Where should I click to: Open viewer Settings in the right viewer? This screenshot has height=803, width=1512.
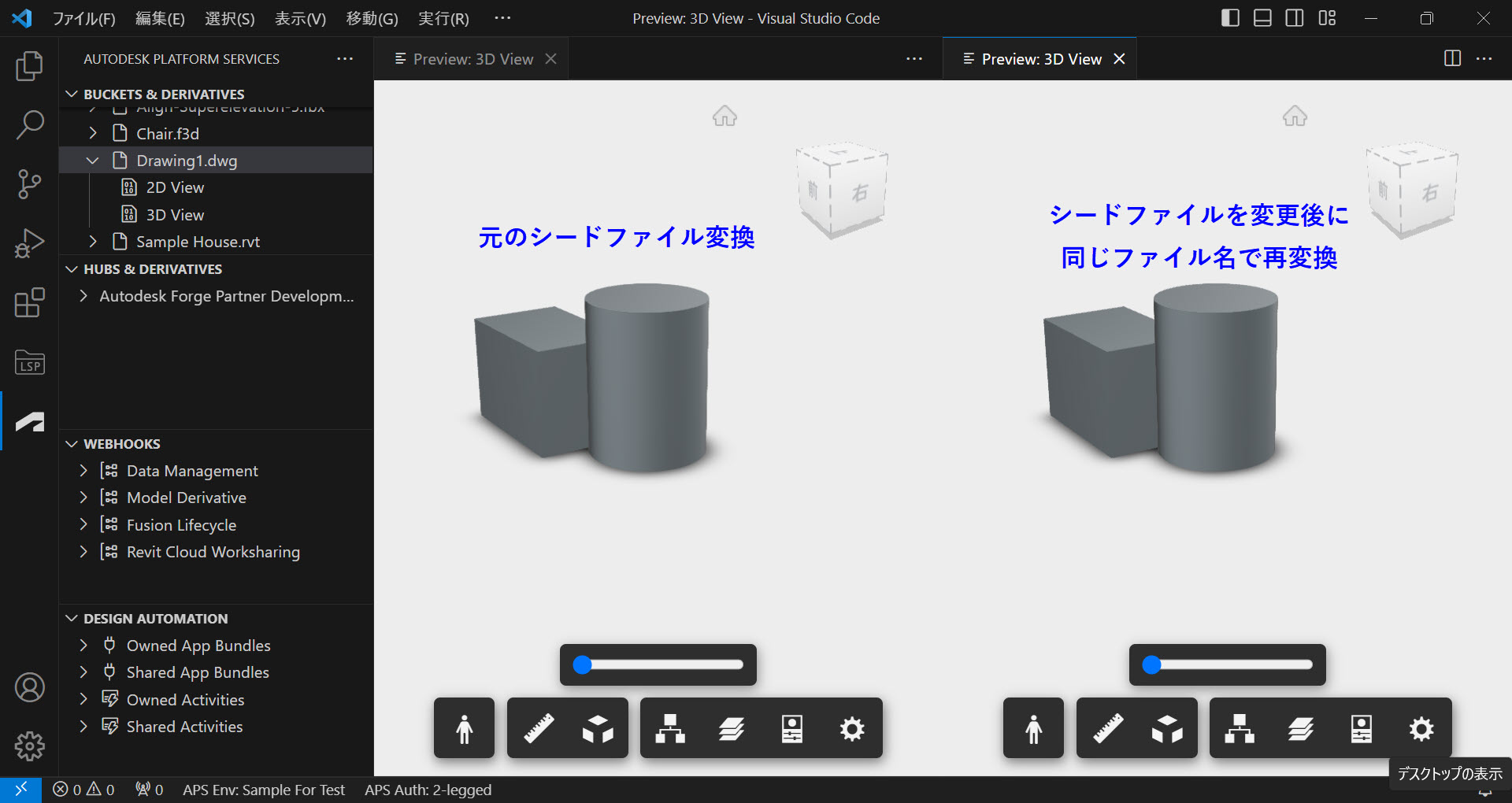click(x=1421, y=728)
